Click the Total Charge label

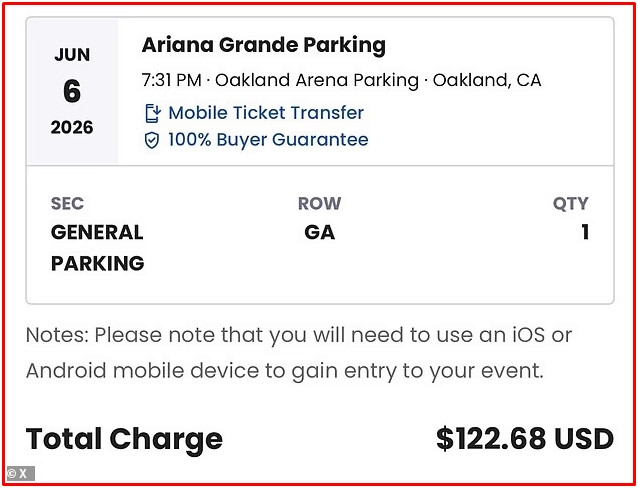tap(124, 440)
